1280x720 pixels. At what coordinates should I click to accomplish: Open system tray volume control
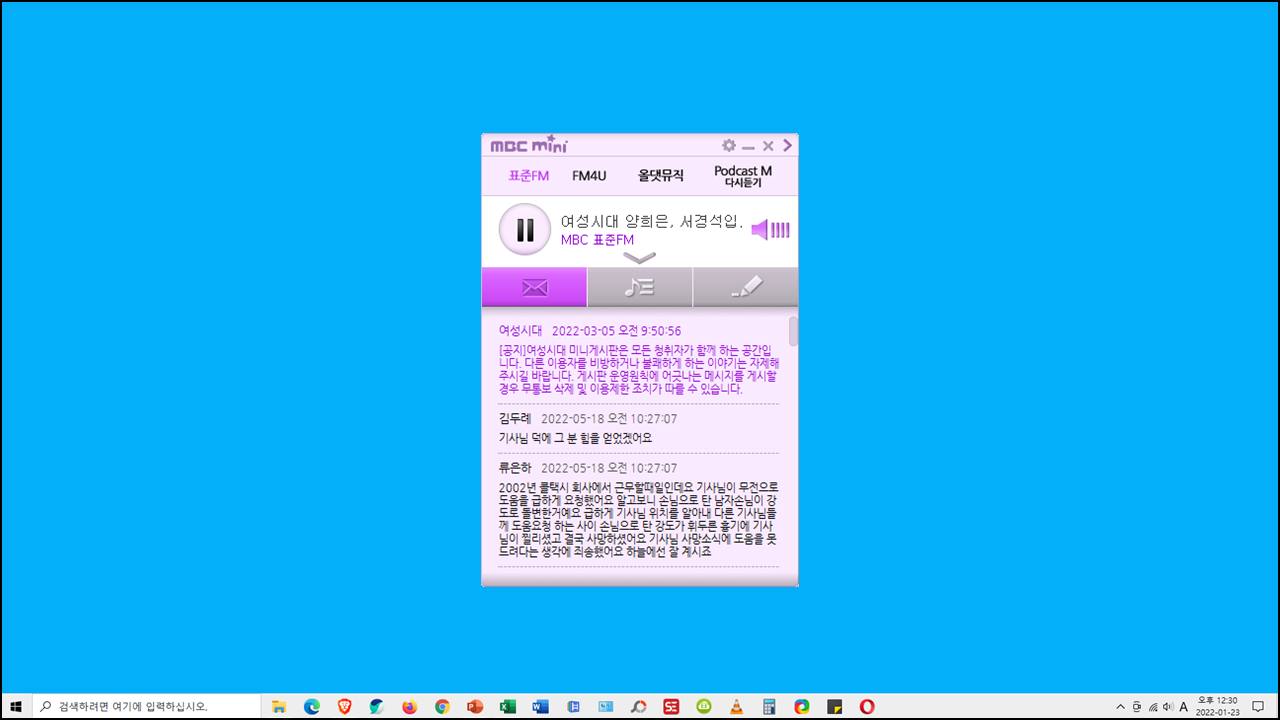coord(1168,706)
